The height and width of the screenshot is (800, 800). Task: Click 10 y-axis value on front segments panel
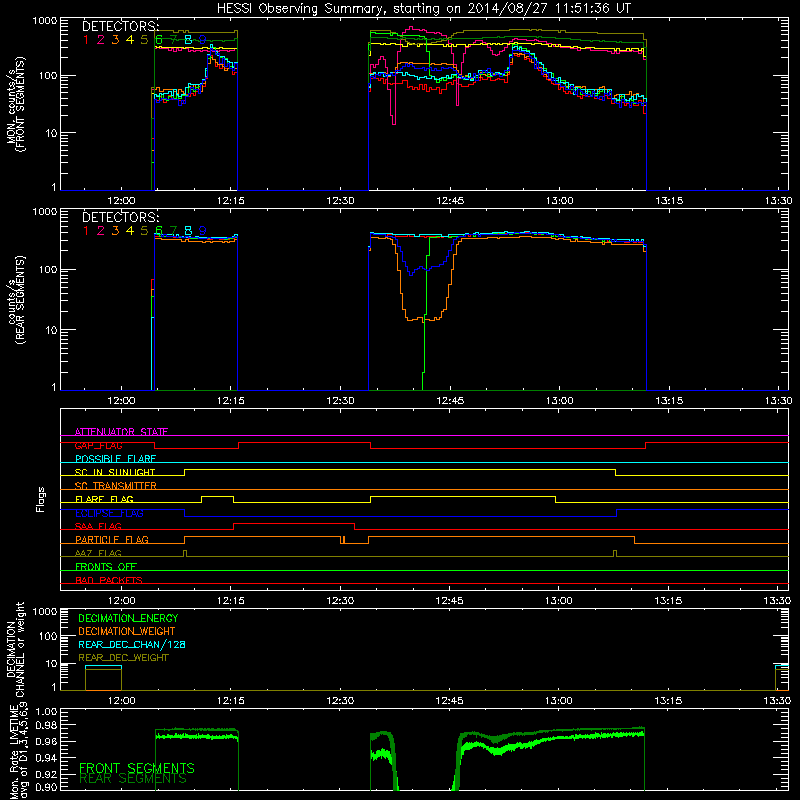point(51,133)
